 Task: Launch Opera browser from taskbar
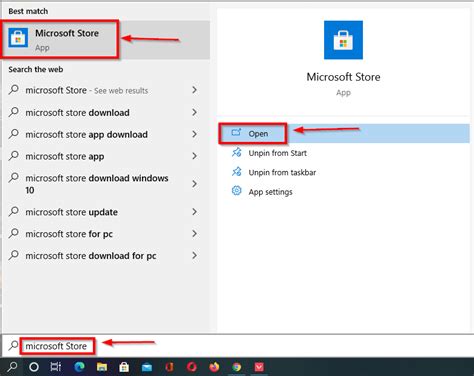[192, 367]
